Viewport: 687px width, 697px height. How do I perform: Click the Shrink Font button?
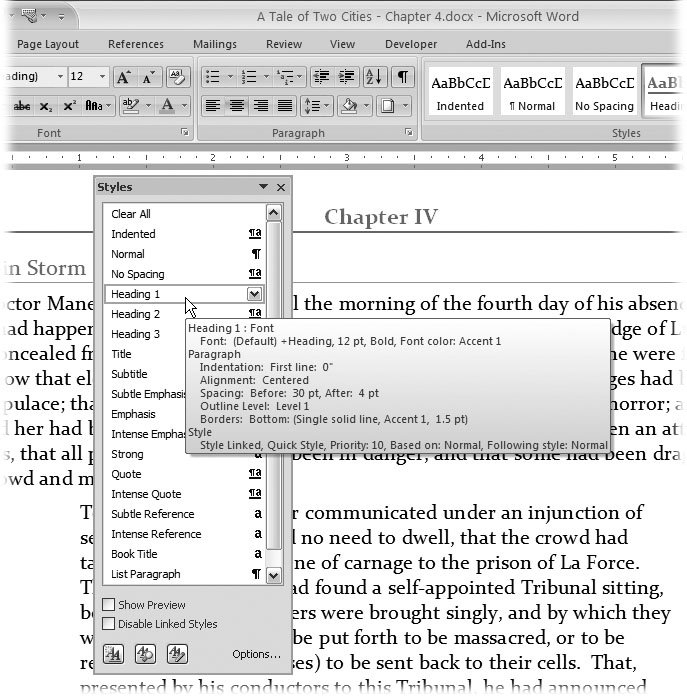pyautogui.click(x=148, y=77)
